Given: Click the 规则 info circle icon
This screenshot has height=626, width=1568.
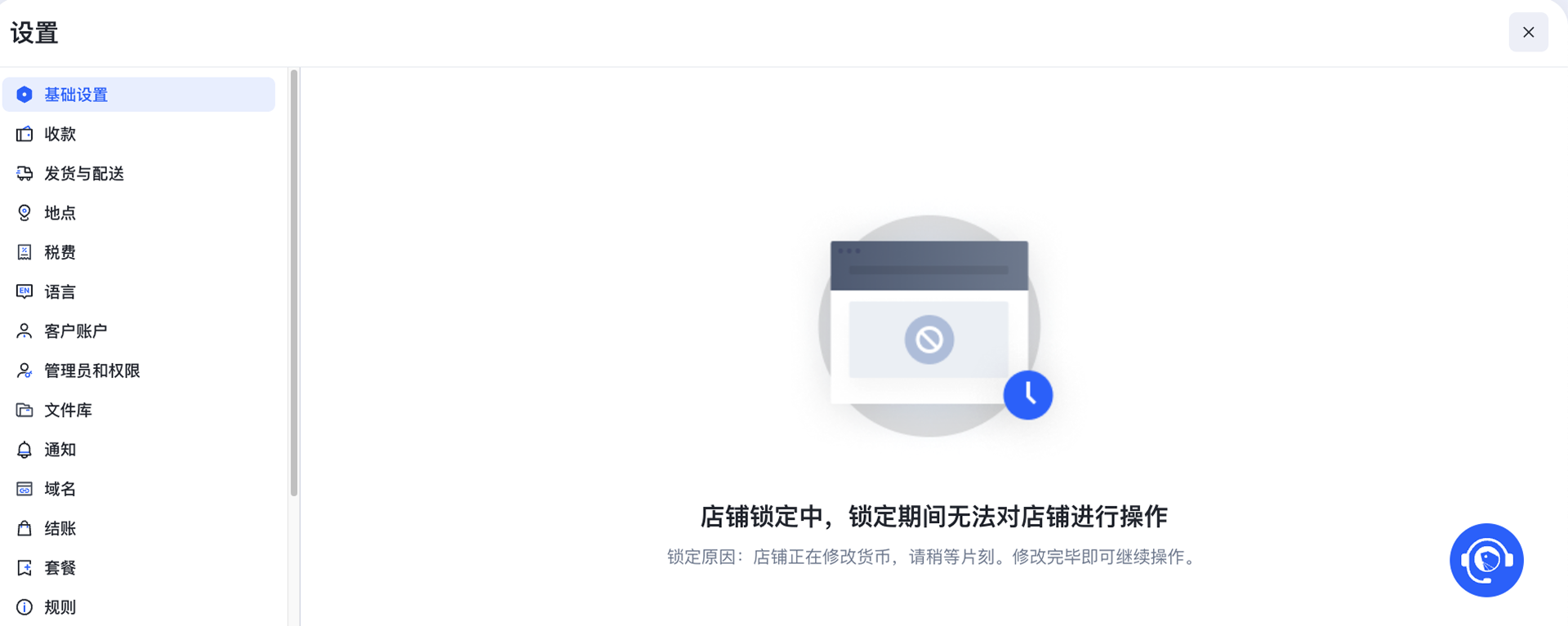Looking at the screenshot, I should [24, 607].
